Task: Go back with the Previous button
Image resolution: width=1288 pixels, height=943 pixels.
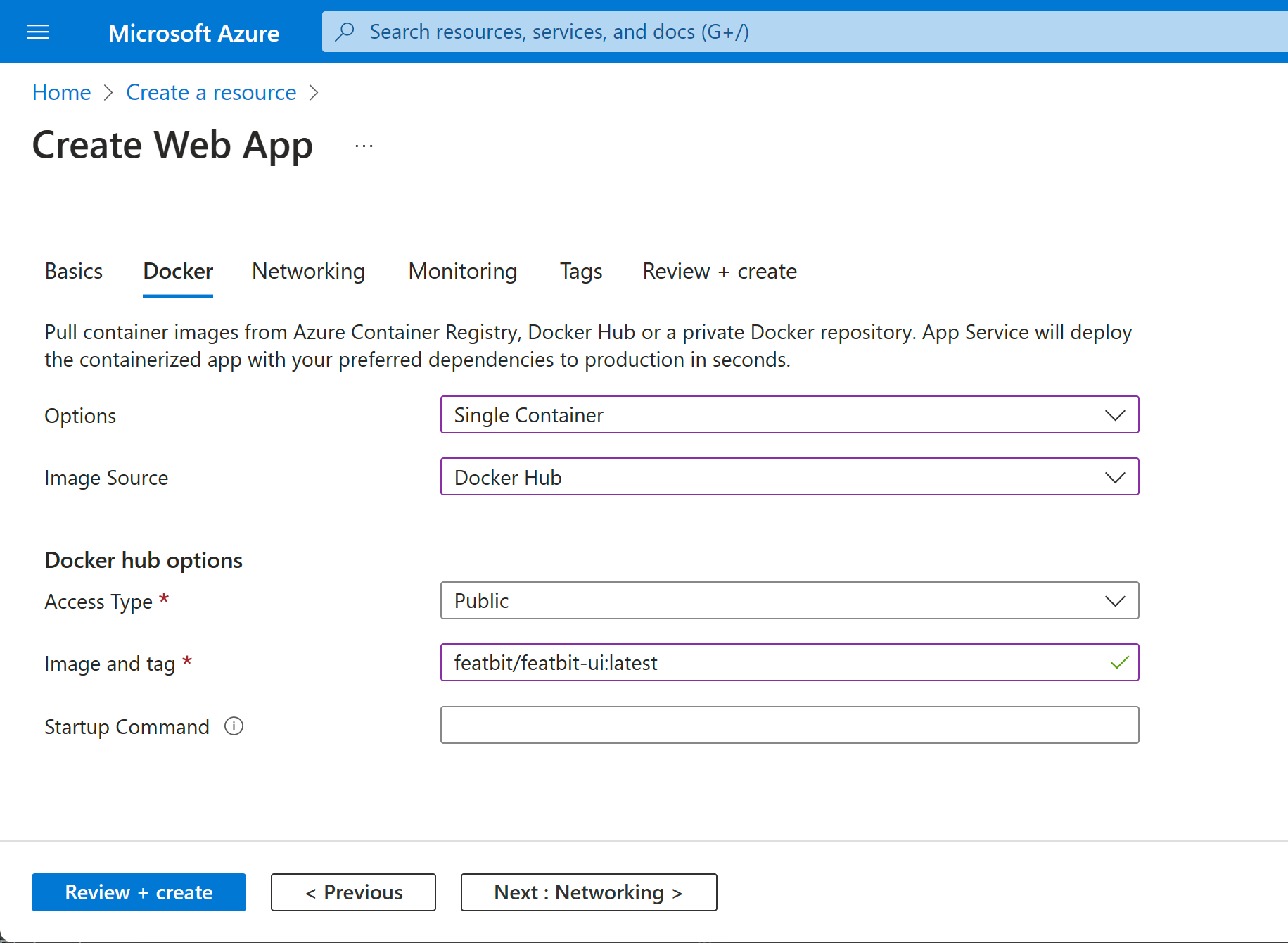Action: [353, 892]
